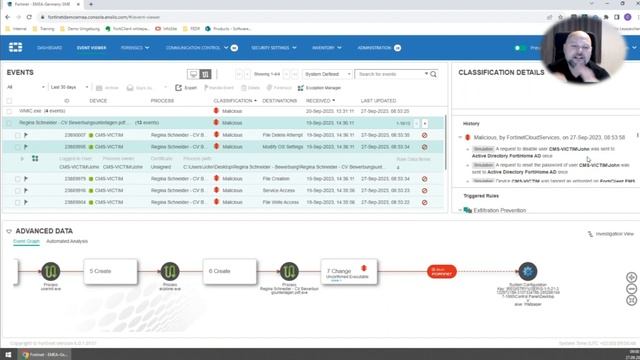This screenshot has height=360, width=640.
Task: Fit the event graph to screen
Action: tap(631, 300)
